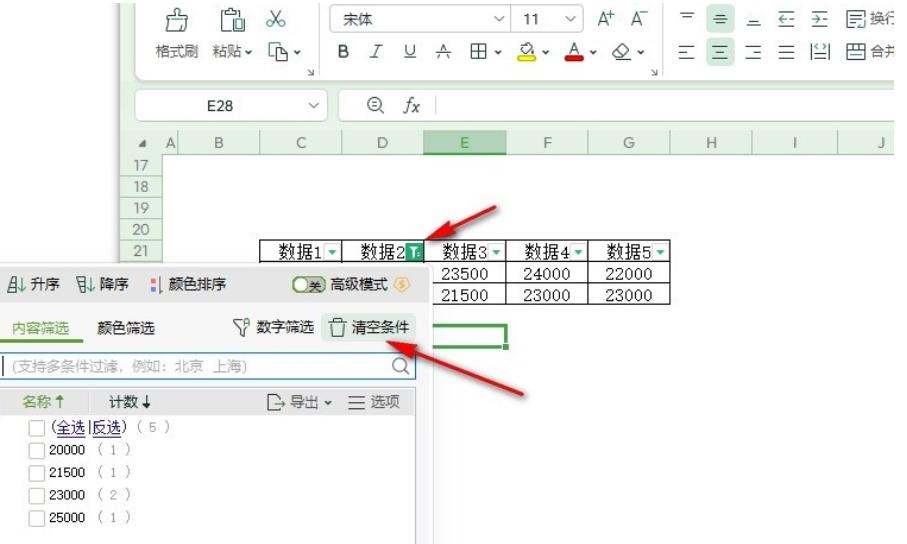Switch to the 内容筛选 content filter tab
Image resolution: width=907 pixels, height=544 pixels.
(x=40, y=328)
